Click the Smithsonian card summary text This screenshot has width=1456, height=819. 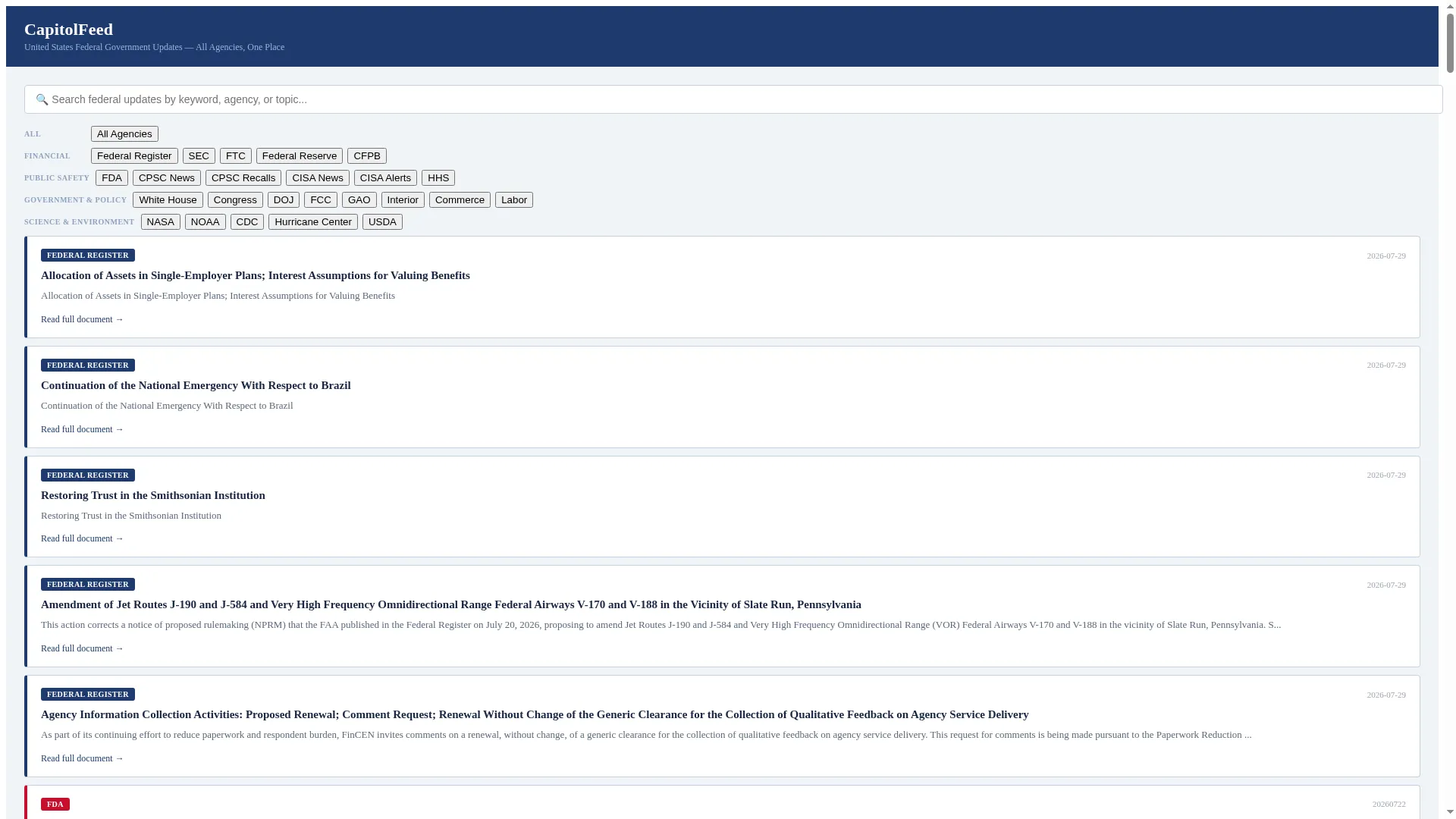(x=131, y=516)
